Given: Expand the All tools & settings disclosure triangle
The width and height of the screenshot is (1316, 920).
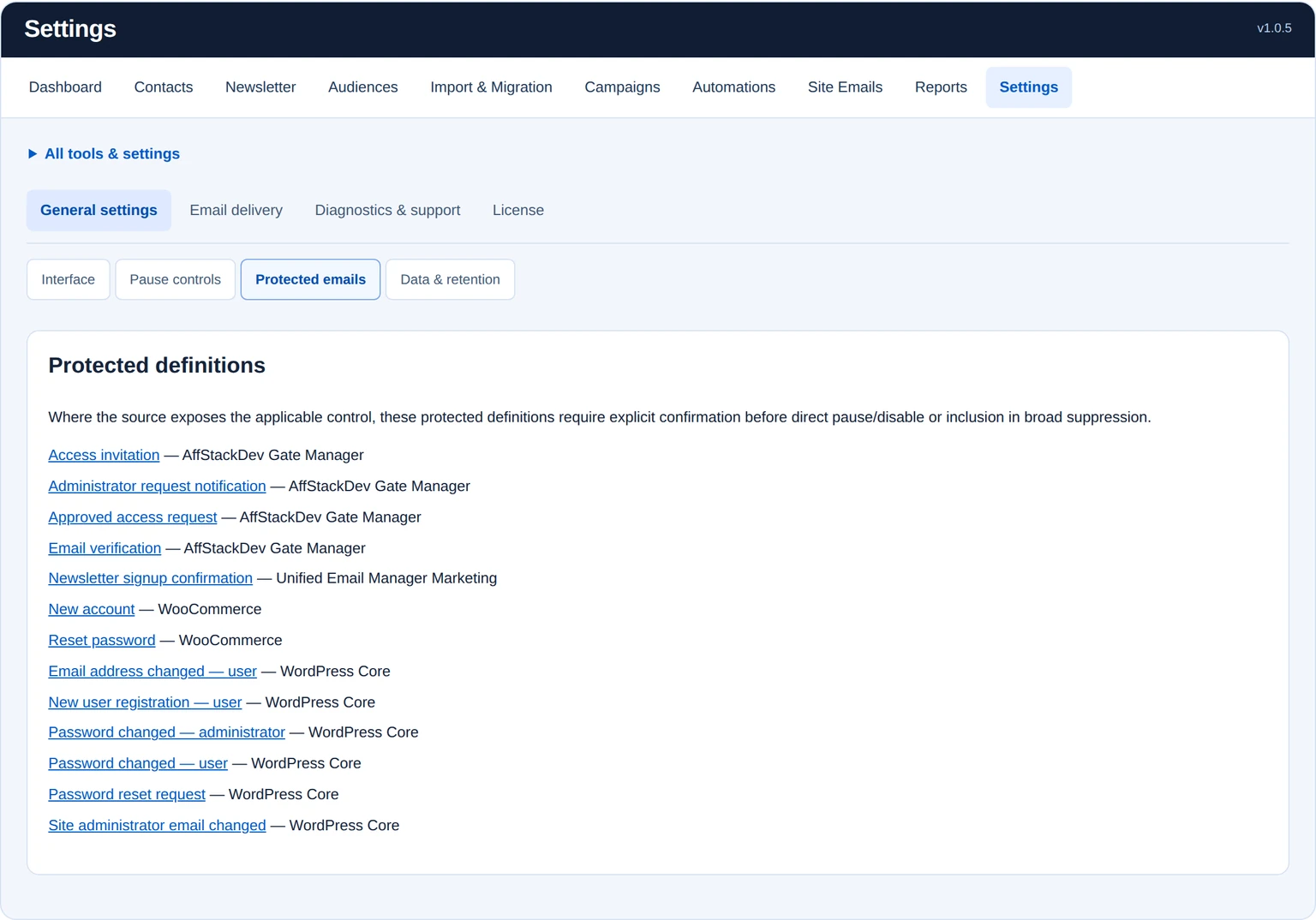Looking at the screenshot, I should coord(33,154).
